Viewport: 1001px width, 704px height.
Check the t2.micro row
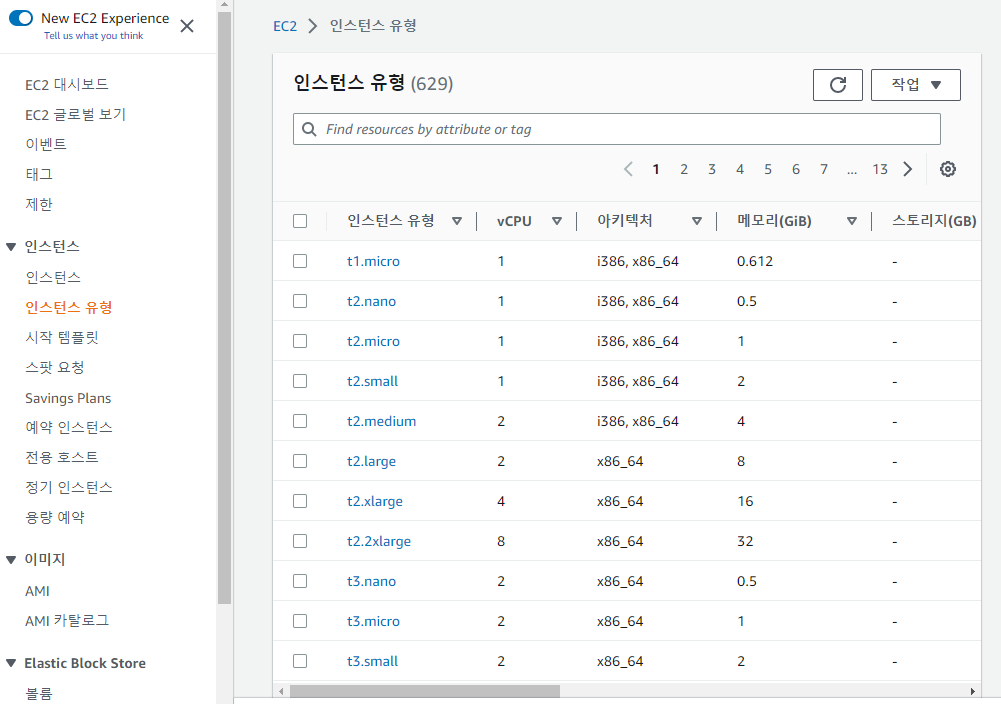tap(300, 341)
